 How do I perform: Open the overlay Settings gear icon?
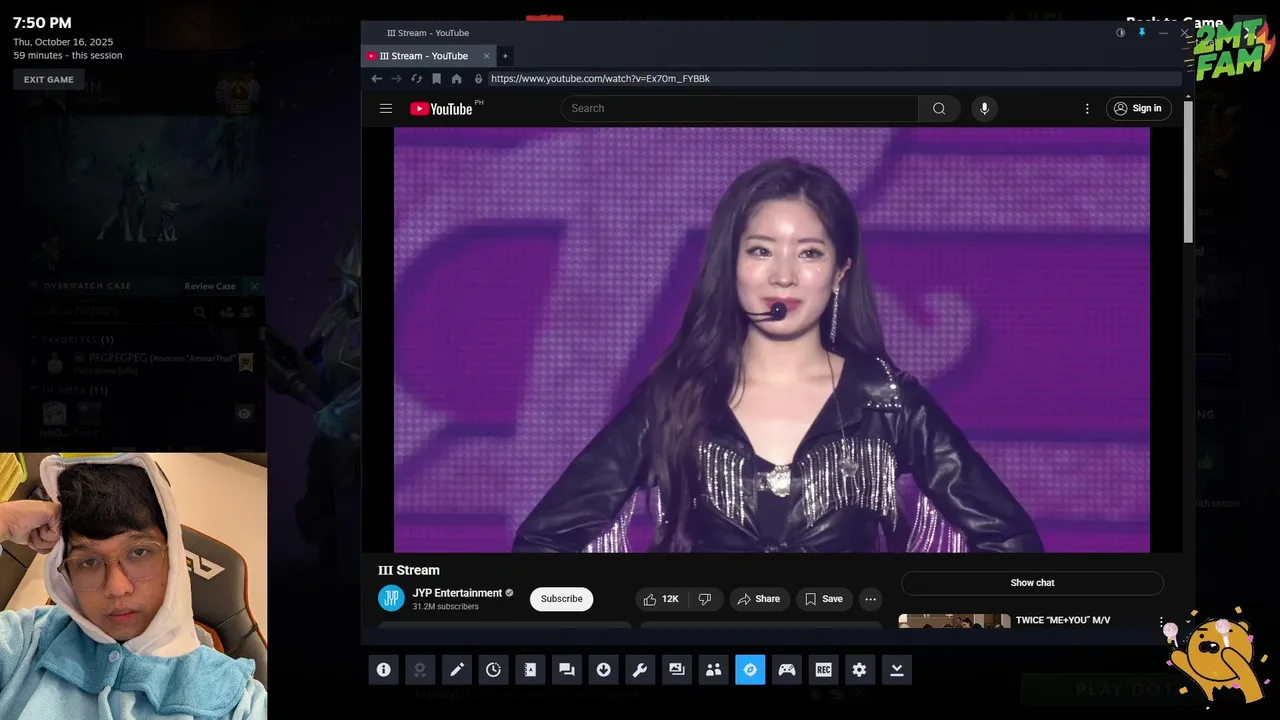click(860, 670)
